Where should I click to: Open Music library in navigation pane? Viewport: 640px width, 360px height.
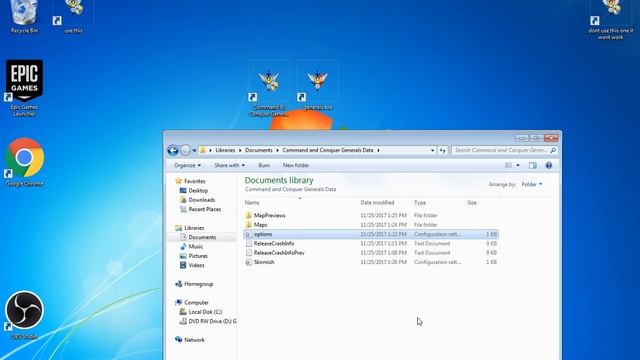pyautogui.click(x=191, y=247)
